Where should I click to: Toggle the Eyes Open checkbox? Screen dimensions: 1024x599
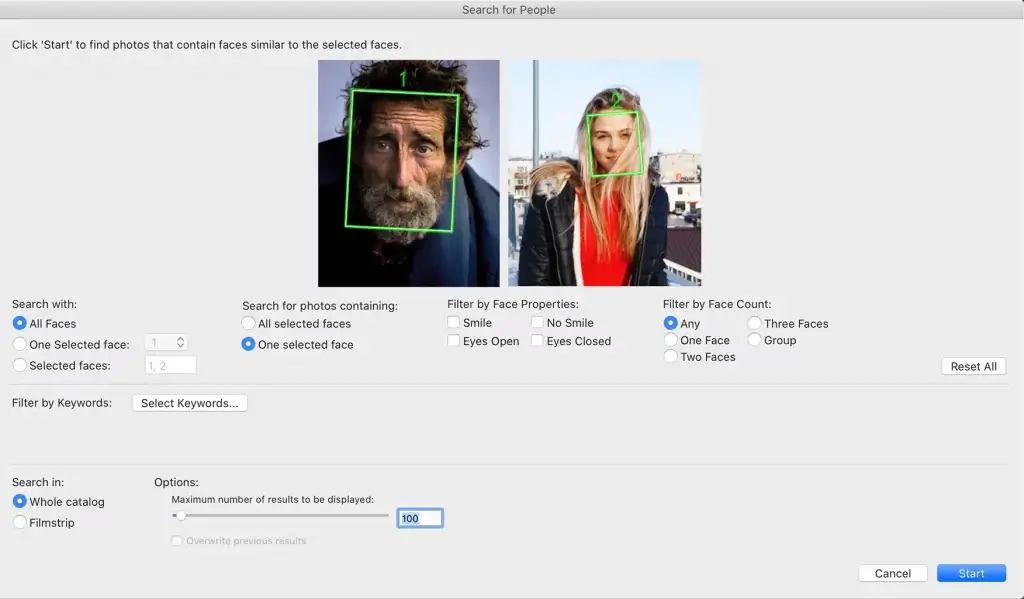pos(454,341)
